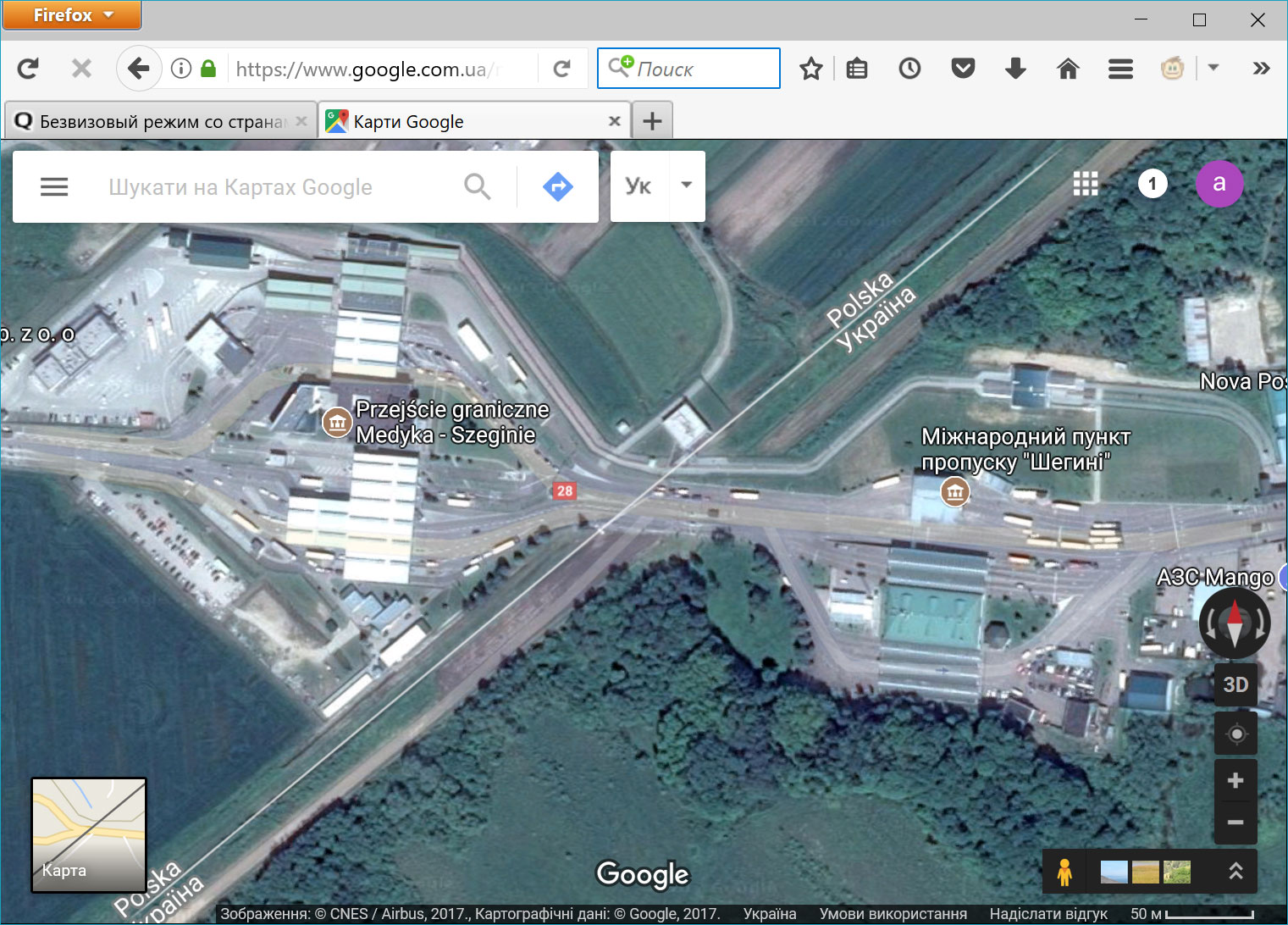1288x925 pixels.
Task: Zoom out the map with minus button
Action: pos(1235,823)
